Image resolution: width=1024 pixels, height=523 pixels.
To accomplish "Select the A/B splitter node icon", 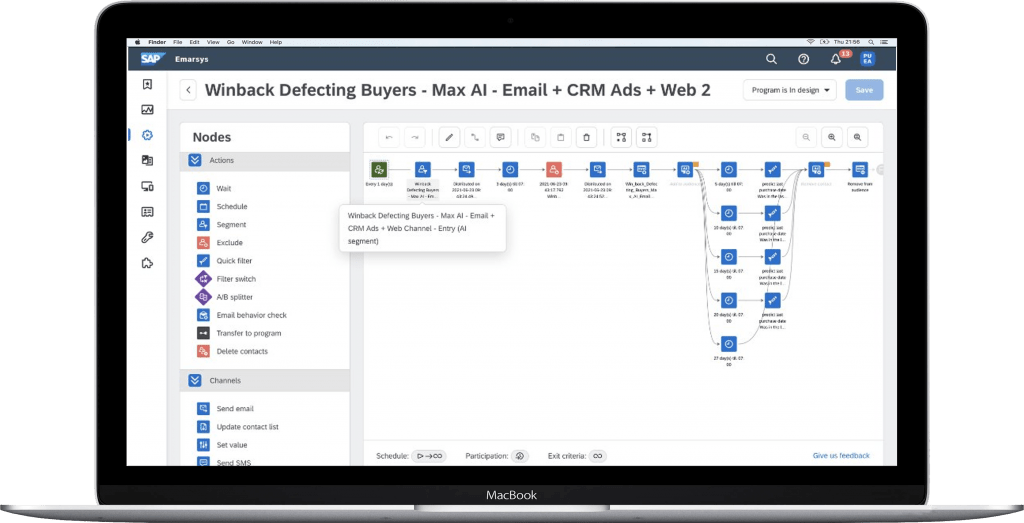I will [203, 297].
